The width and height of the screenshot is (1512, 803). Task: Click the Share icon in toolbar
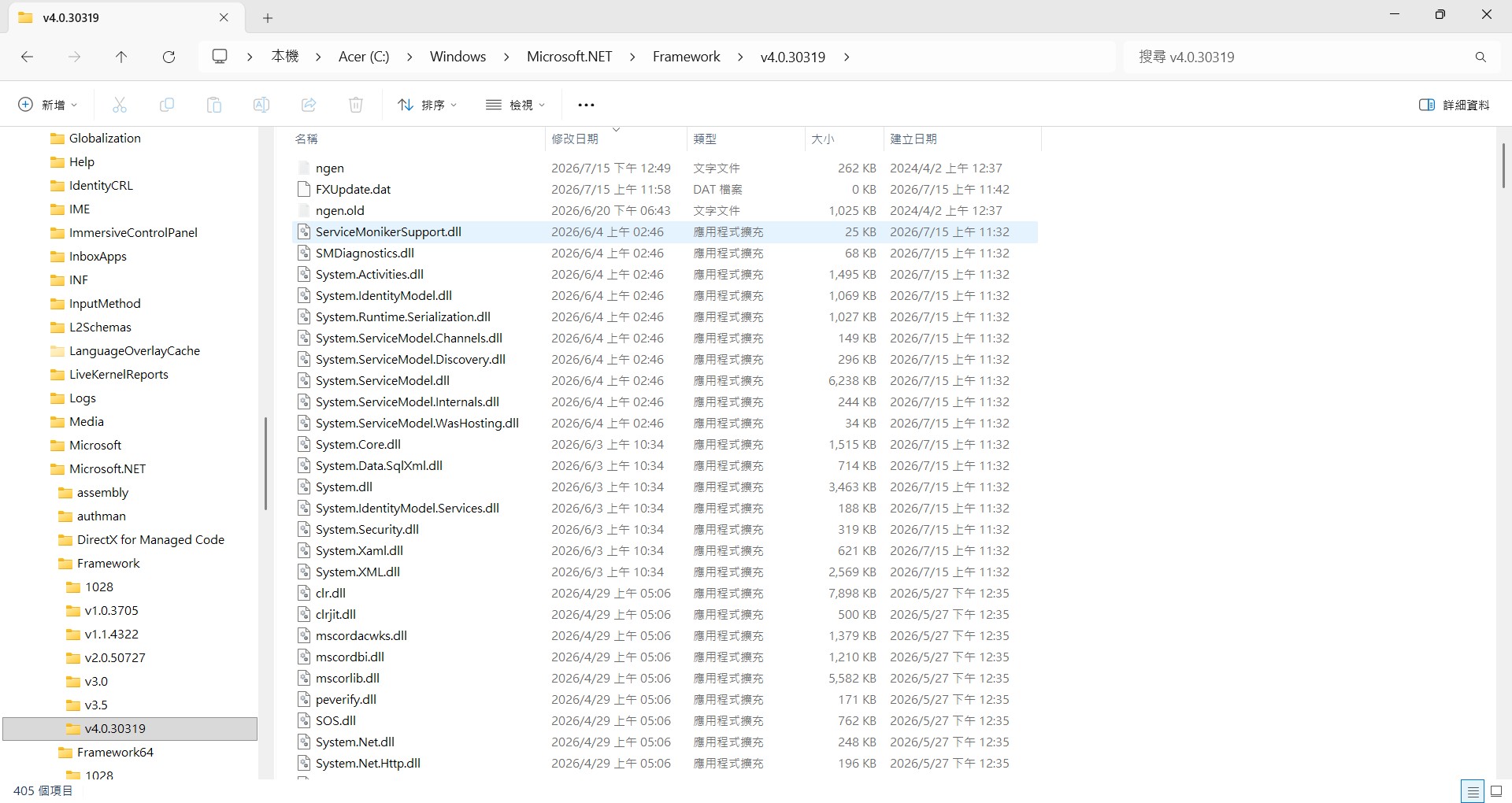(309, 105)
